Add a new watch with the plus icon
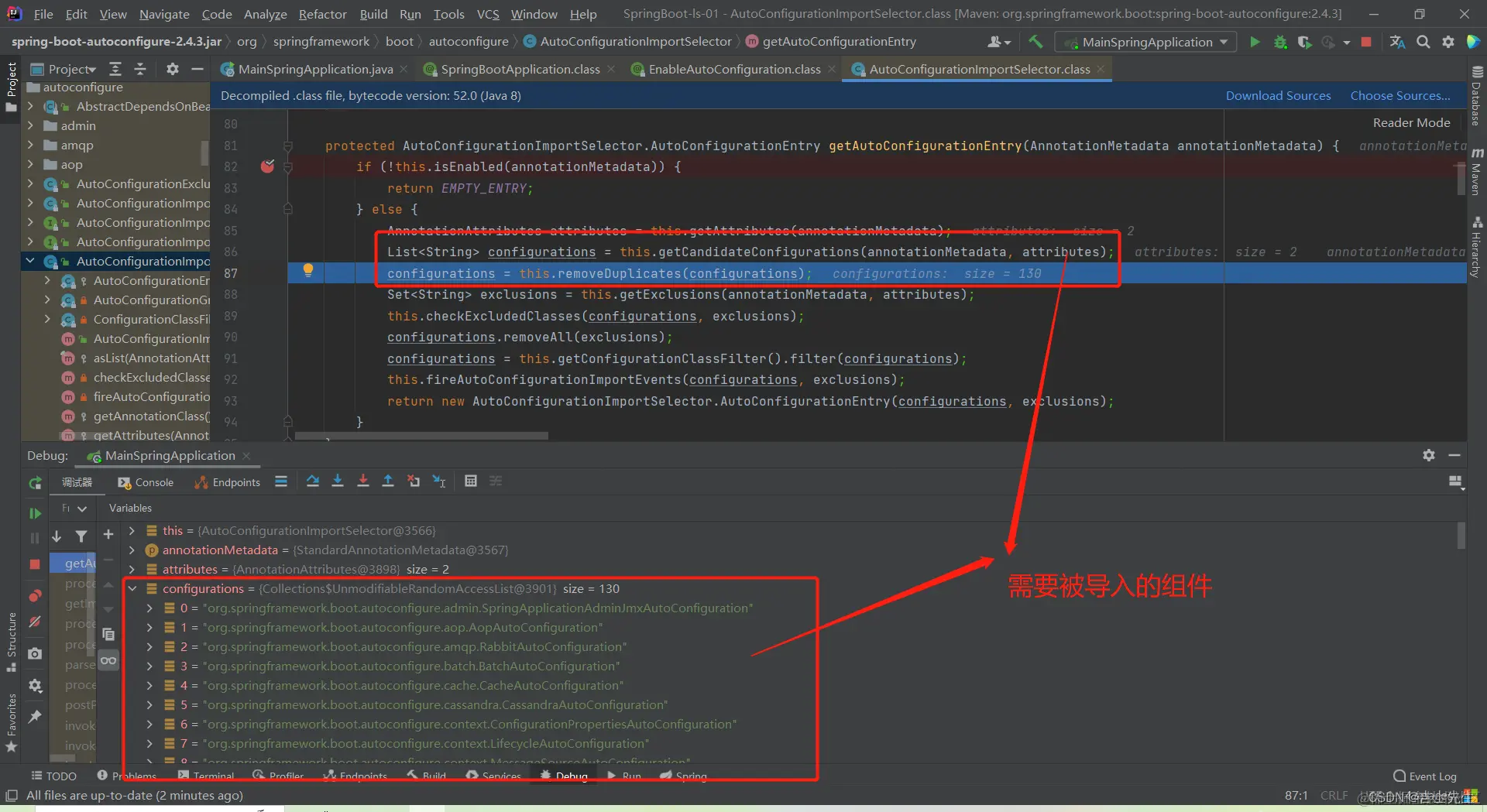This screenshot has width=1487, height=812. [108, 534]
